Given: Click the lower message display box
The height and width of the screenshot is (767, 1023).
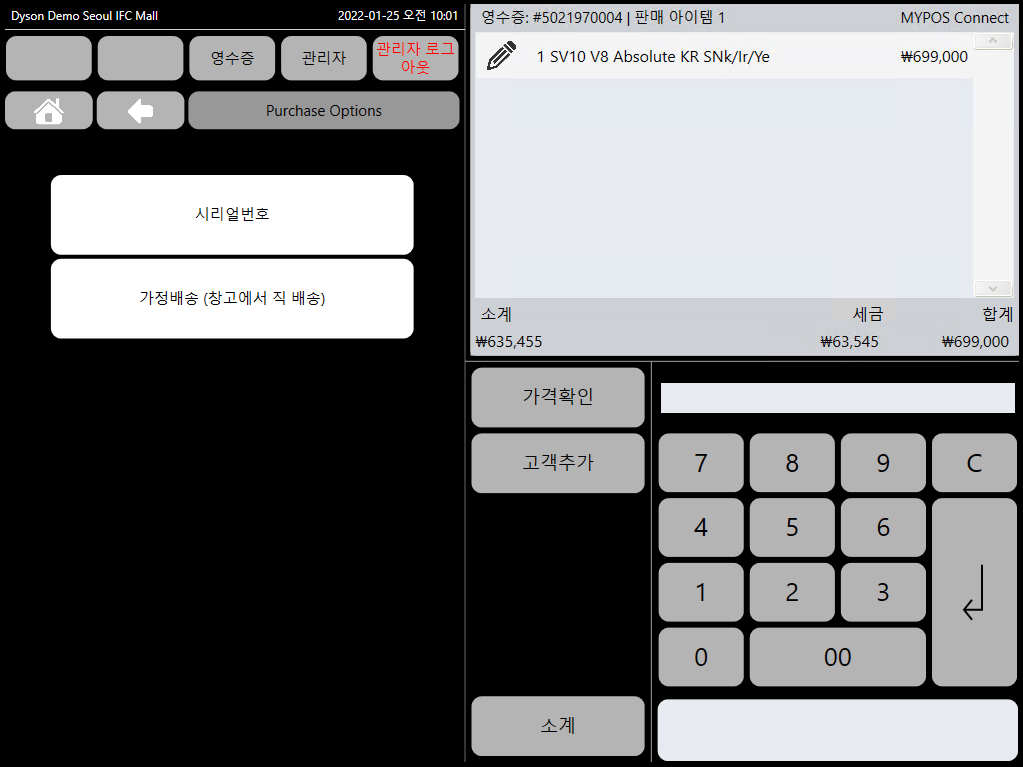Looking at the screenshot, I should (x=838, y=730).
